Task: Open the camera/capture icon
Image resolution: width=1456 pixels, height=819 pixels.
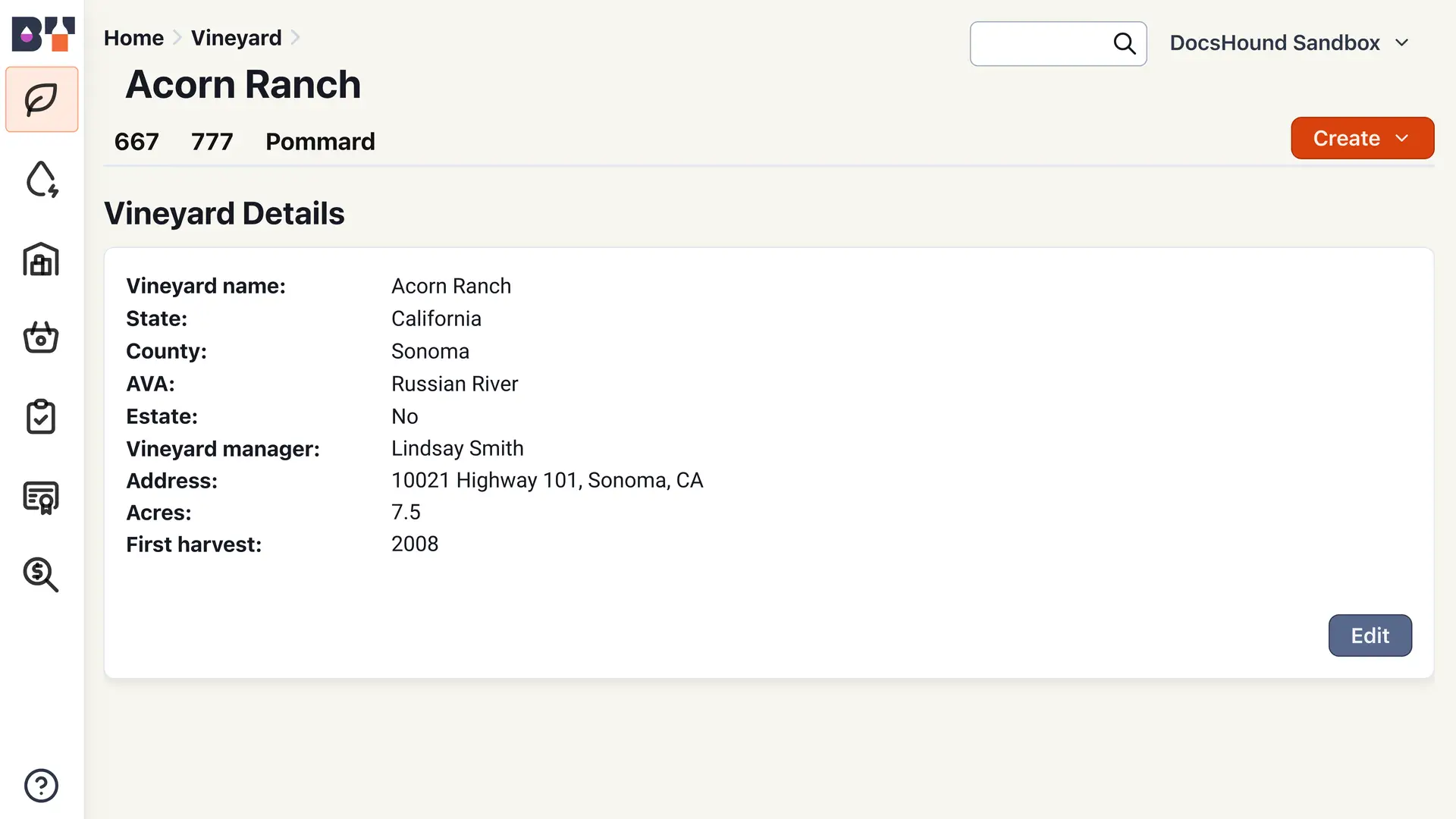Action: coord(41,338)
